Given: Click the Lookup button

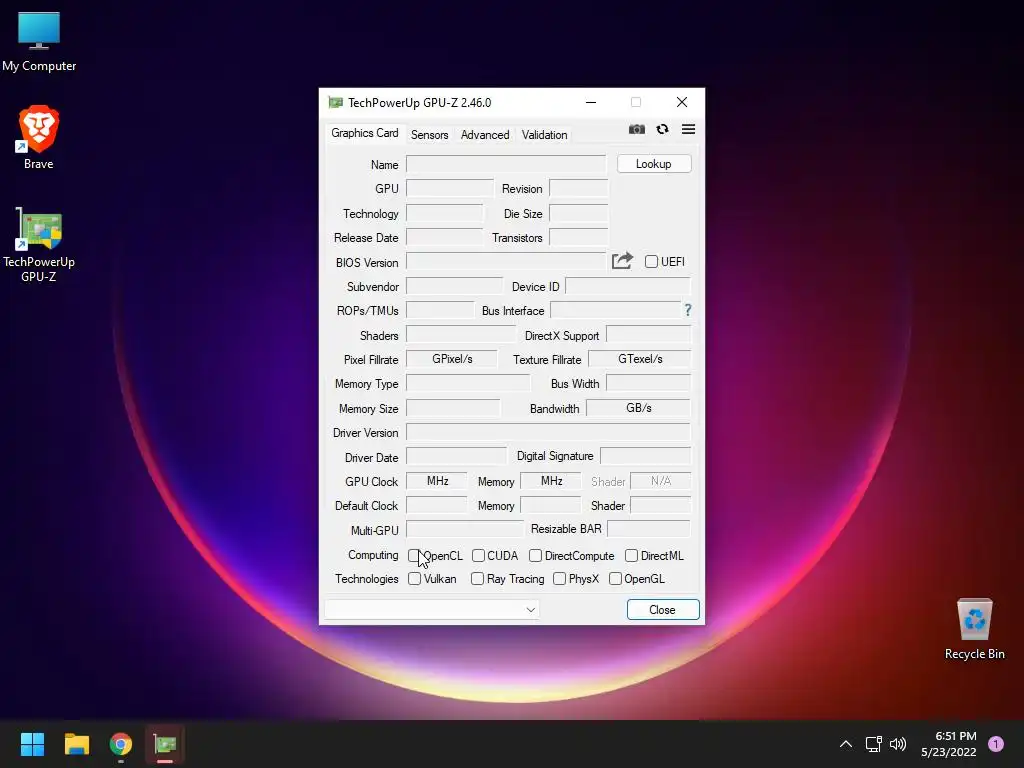Looking at the screenshot, I should tap(654, 164).
